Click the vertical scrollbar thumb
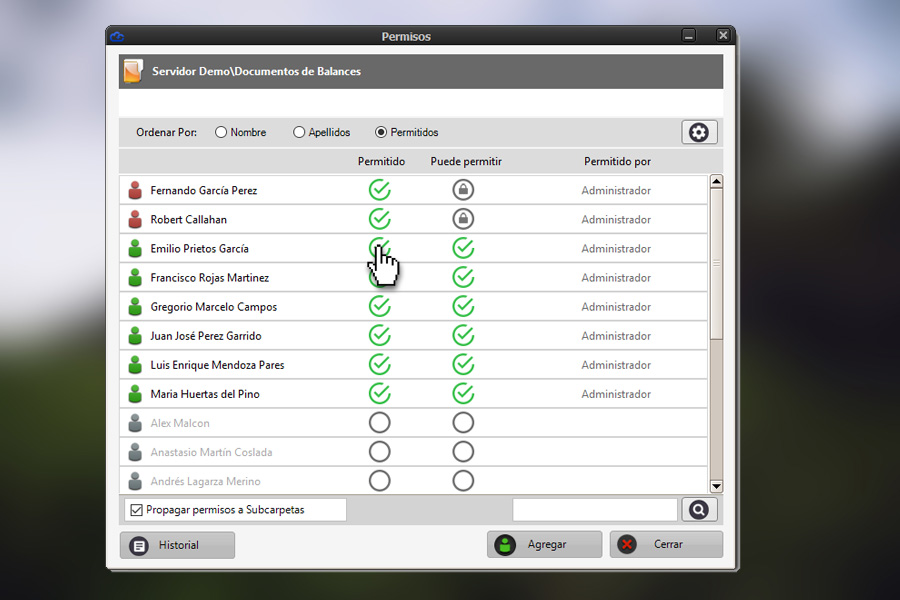900x600 pixels. 716,264
